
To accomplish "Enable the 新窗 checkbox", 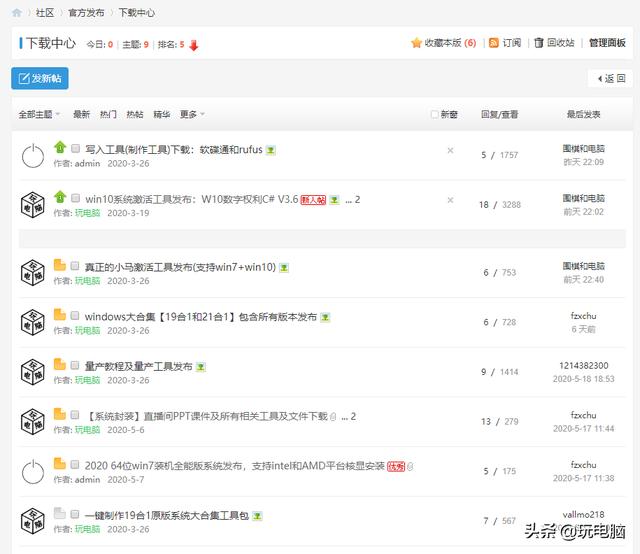I will [434, 114].
